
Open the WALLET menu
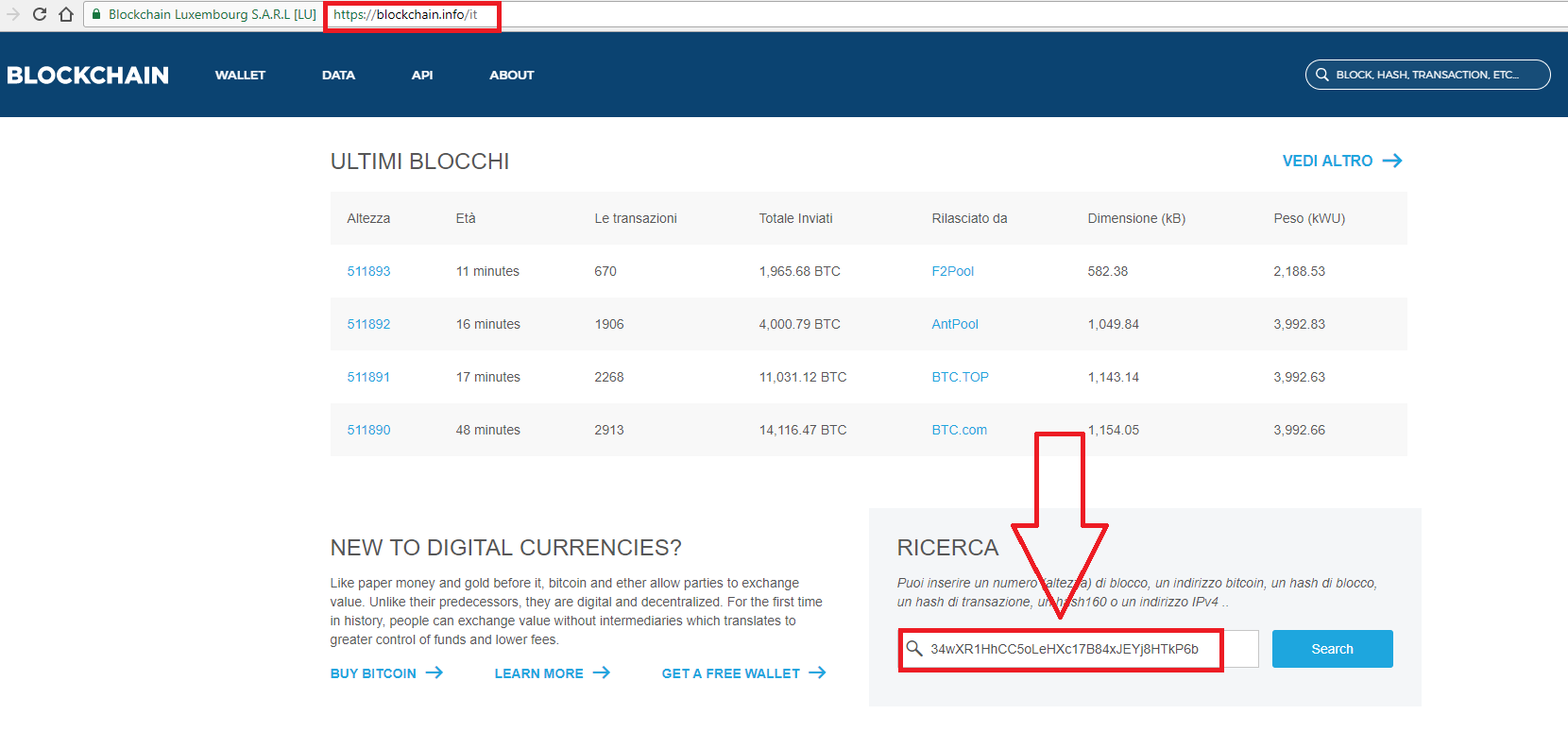point(240,75)
